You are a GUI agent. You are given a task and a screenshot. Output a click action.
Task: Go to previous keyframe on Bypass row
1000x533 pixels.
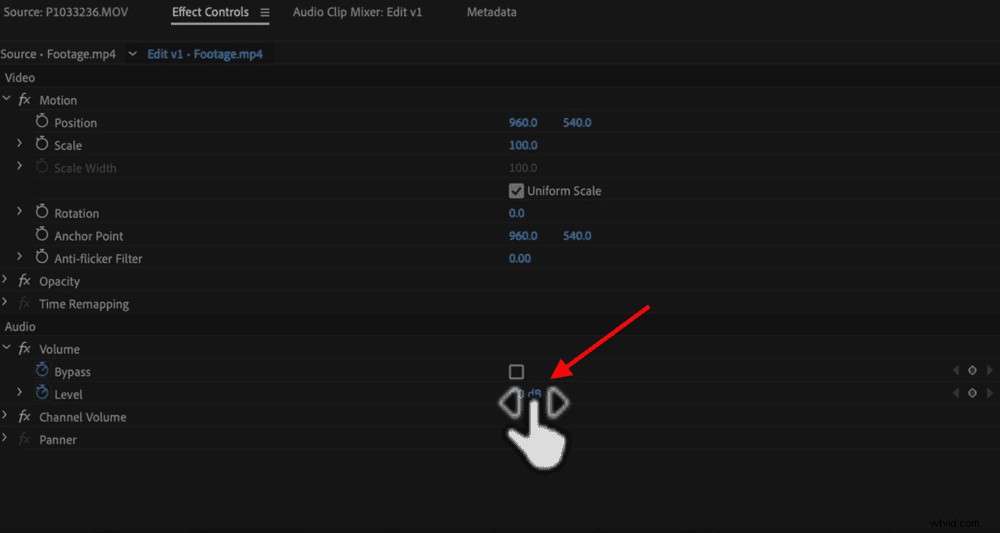955,370
